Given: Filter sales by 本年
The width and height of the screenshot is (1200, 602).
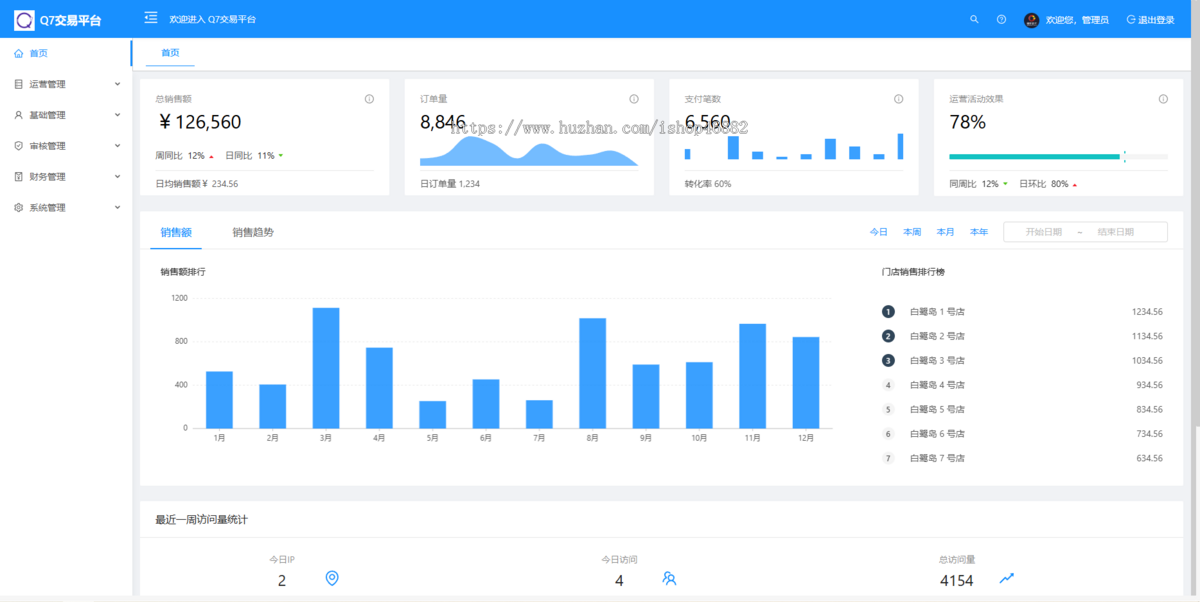Looking at the screenshot, I should pos(979,232).
